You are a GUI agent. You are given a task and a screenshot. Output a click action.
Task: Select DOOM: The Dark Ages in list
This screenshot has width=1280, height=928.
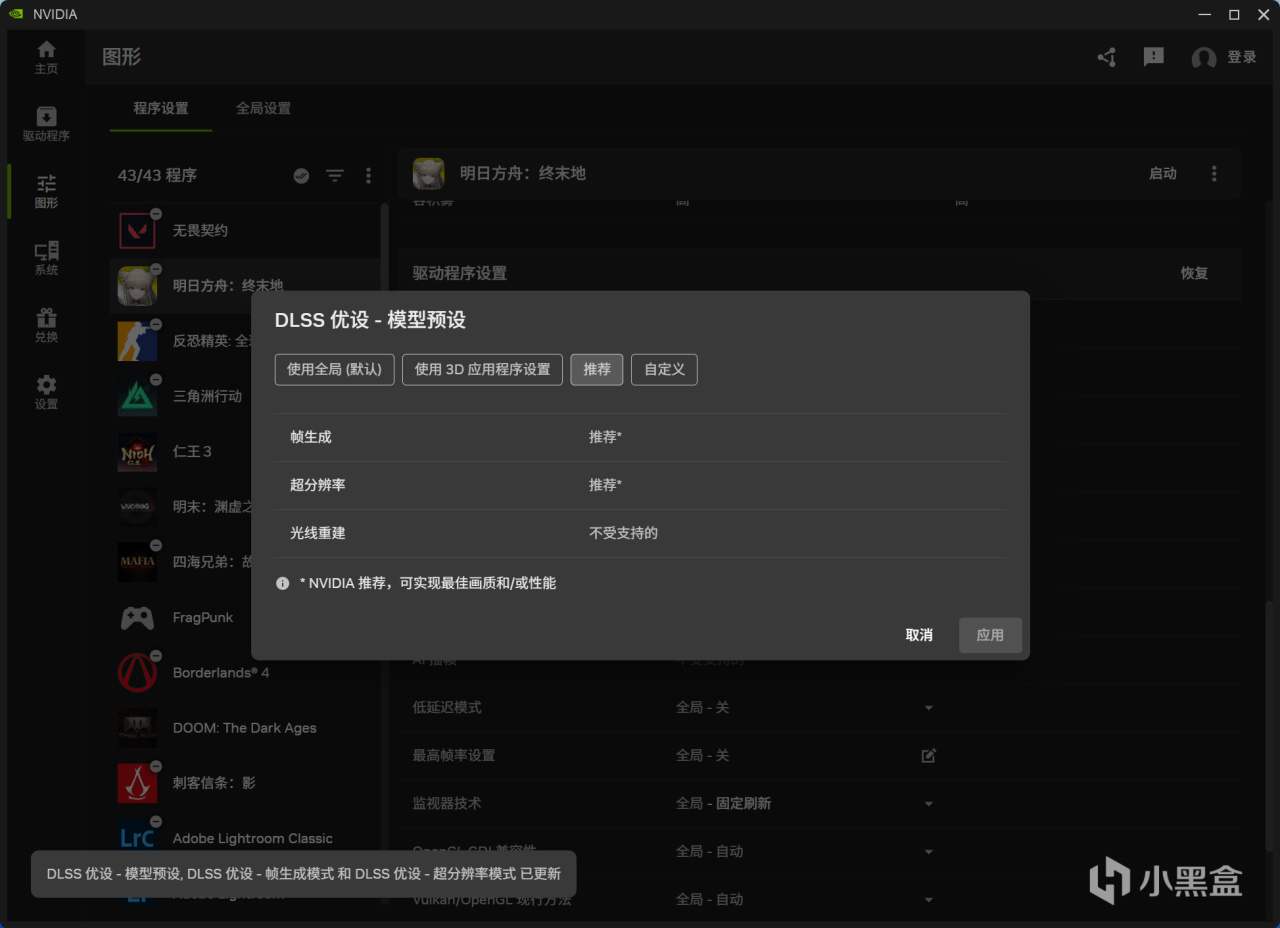[x=245, y=728]
